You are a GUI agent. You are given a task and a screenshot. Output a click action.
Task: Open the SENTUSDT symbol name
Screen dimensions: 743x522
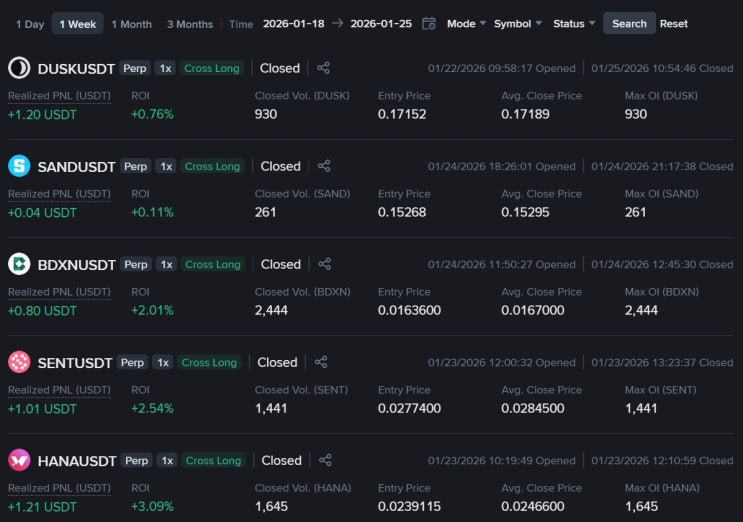(x=75, y=363)
